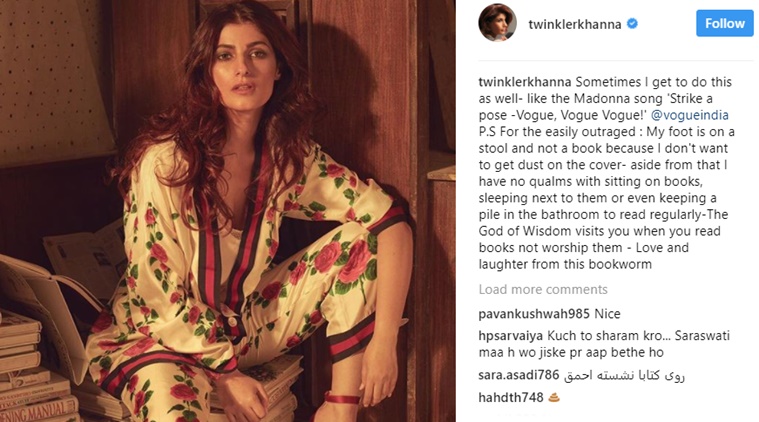Open hahdth748 commenter profile
The width and height of the screenshot is (759, 422).
[x=511, y=398]
